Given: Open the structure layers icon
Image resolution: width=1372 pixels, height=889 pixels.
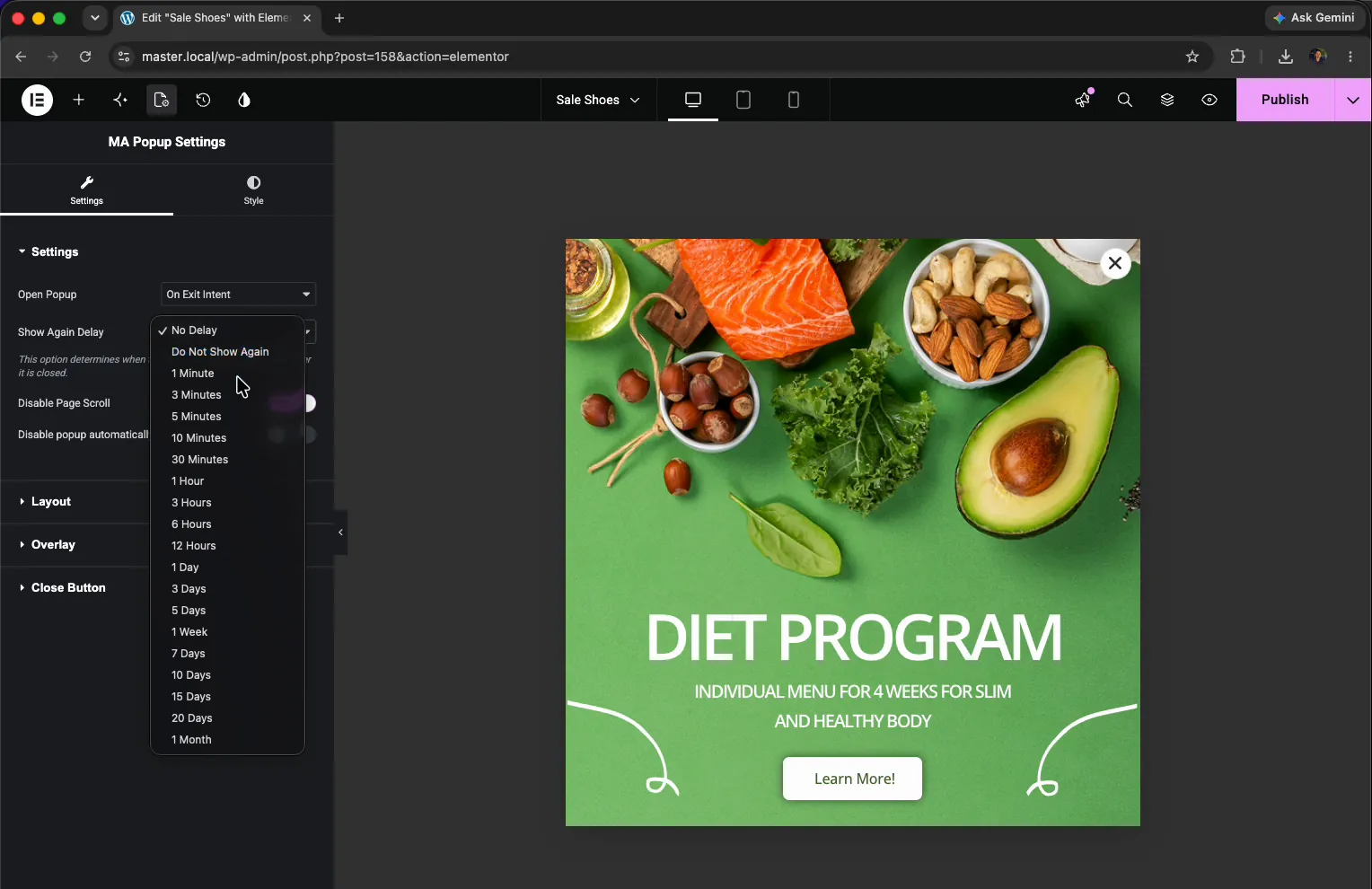Looking at the screenshot, I should [1167, 100].
